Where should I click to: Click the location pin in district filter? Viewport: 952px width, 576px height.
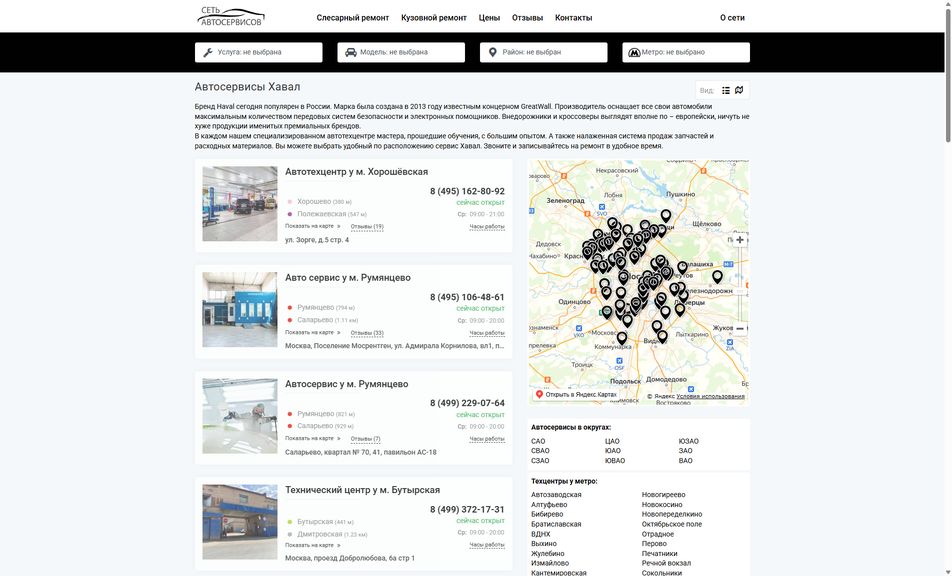[x=492, y=52]
